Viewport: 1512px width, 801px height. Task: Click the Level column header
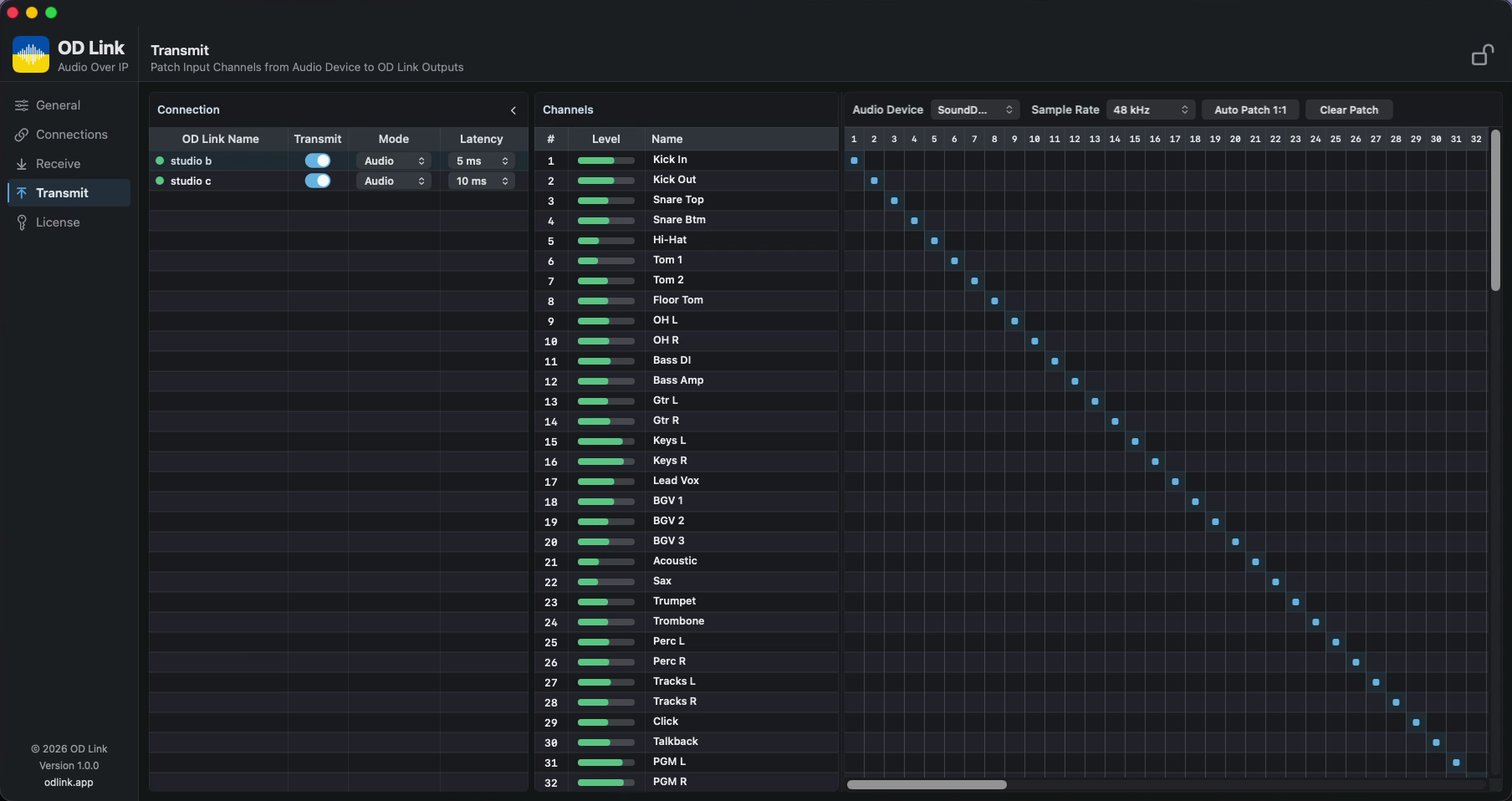click(605, 139)
